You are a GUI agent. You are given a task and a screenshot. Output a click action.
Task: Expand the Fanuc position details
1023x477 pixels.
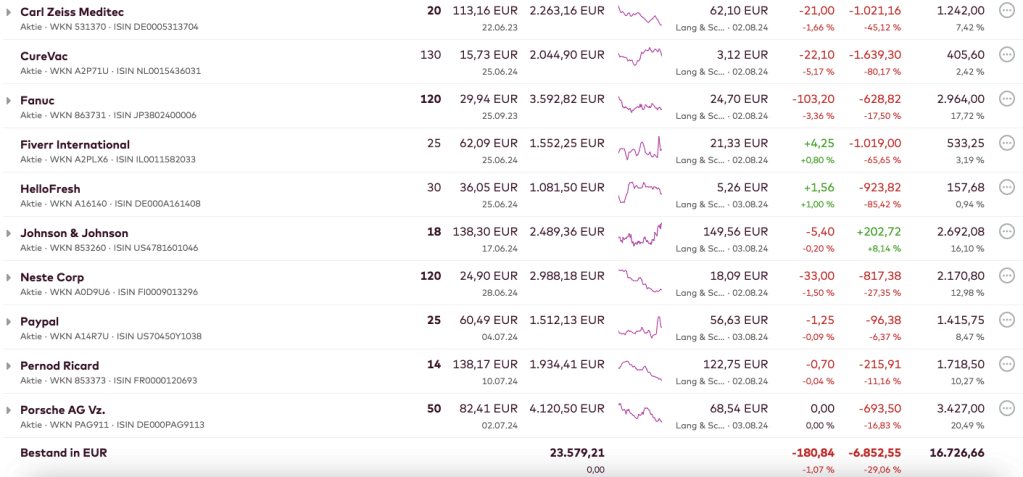pyautogui.click(x=9, y=100)
